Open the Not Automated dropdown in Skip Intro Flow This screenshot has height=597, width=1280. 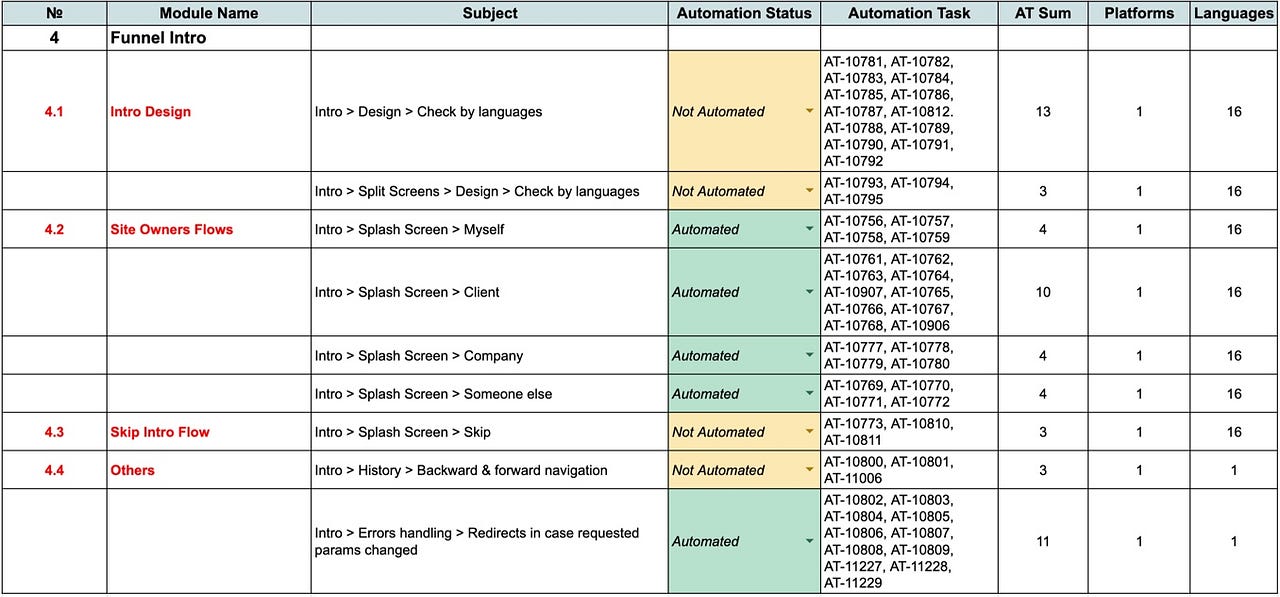click(808, 432)
